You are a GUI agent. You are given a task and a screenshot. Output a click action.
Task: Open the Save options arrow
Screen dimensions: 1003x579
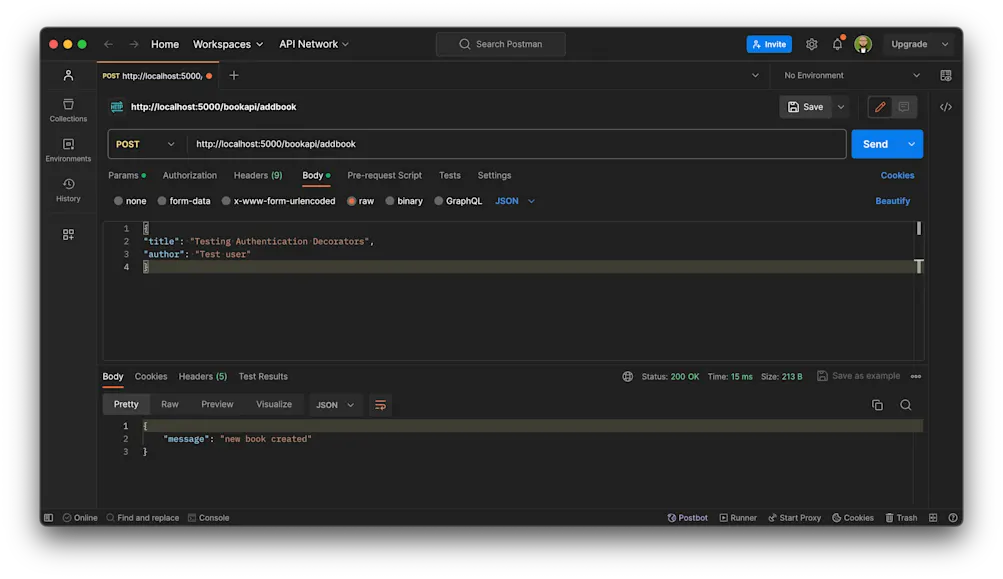841,107
